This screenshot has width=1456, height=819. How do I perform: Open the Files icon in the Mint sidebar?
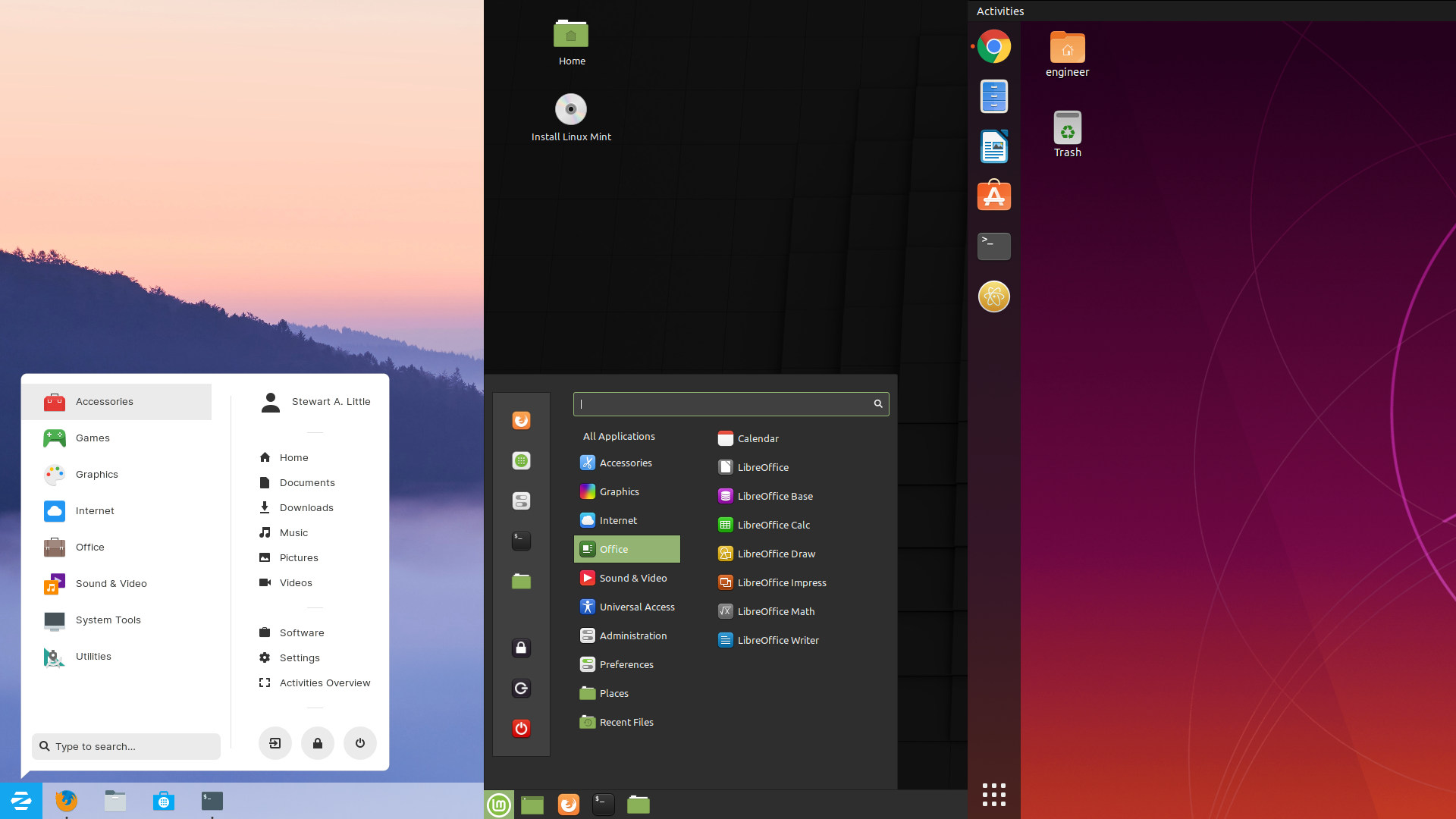pyautogui.click(x=521, y=582)
